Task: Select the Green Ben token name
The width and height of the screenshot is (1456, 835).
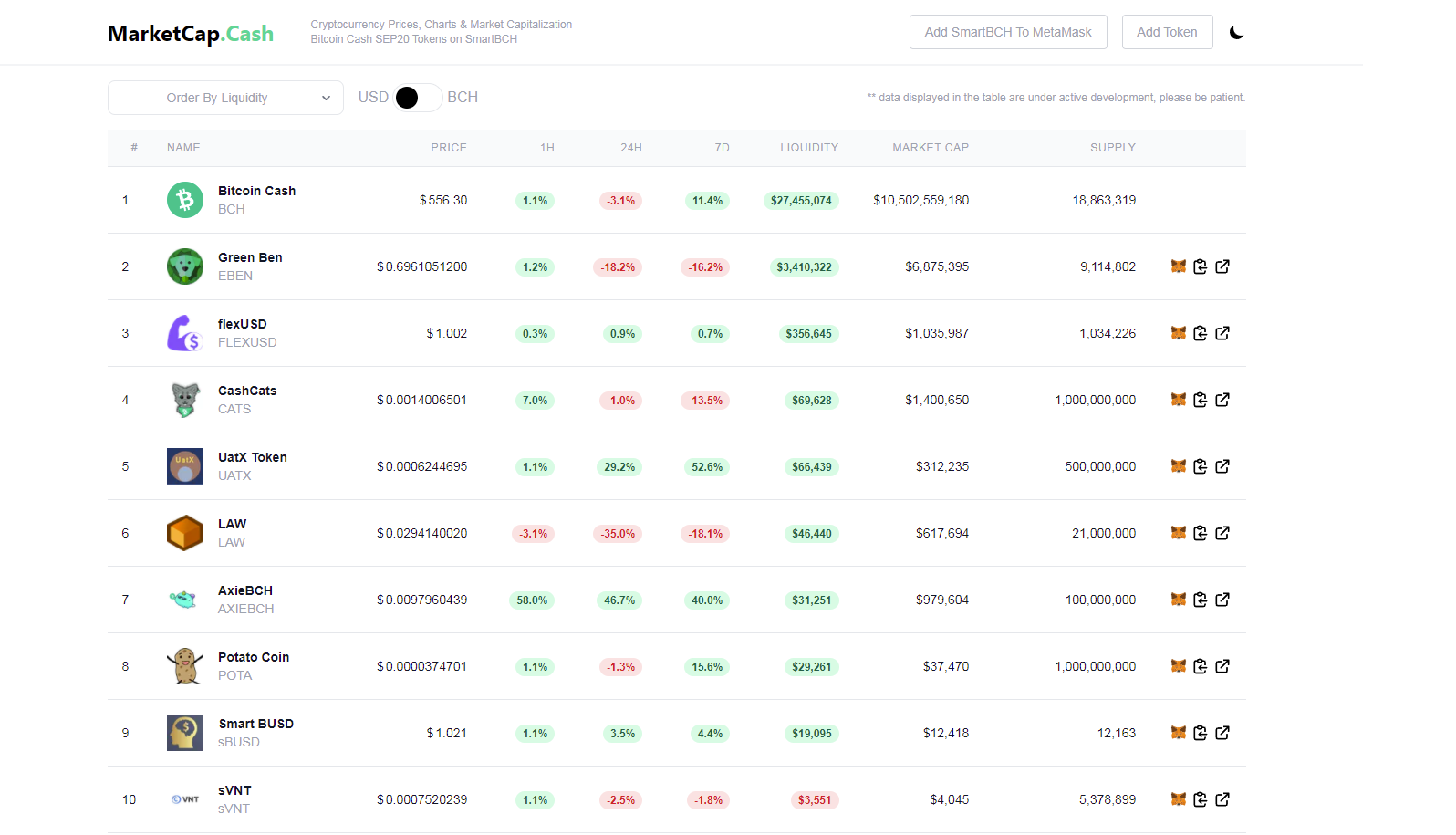Action: pos(250,257)
